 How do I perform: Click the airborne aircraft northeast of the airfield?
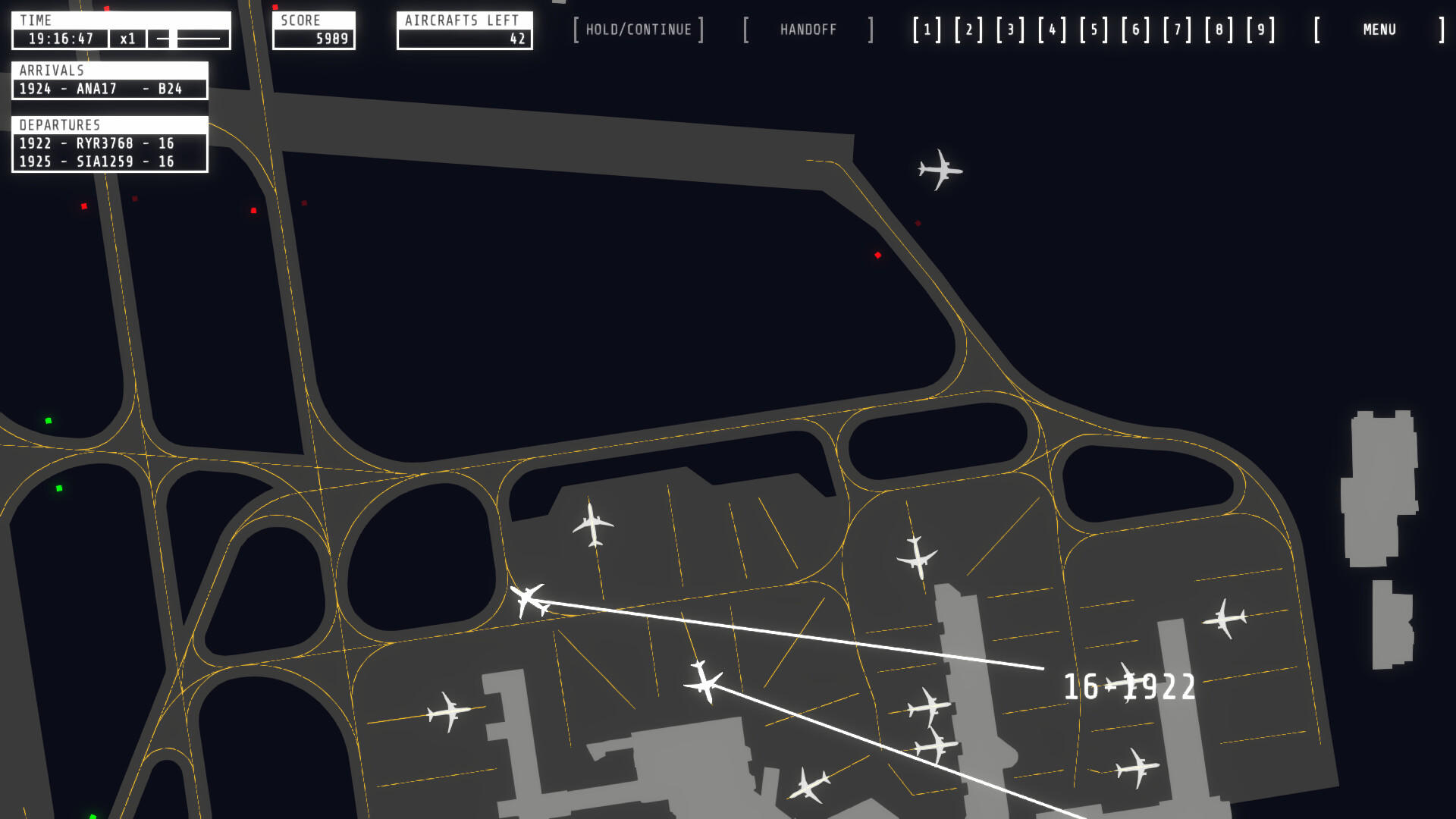click(x=940, y=171)
